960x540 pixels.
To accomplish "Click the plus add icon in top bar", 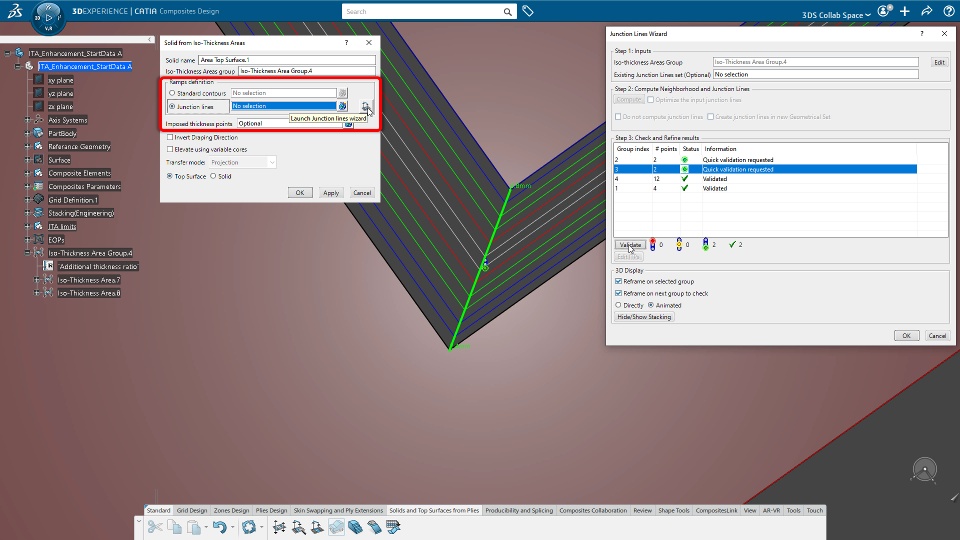I will pos(905,11).
